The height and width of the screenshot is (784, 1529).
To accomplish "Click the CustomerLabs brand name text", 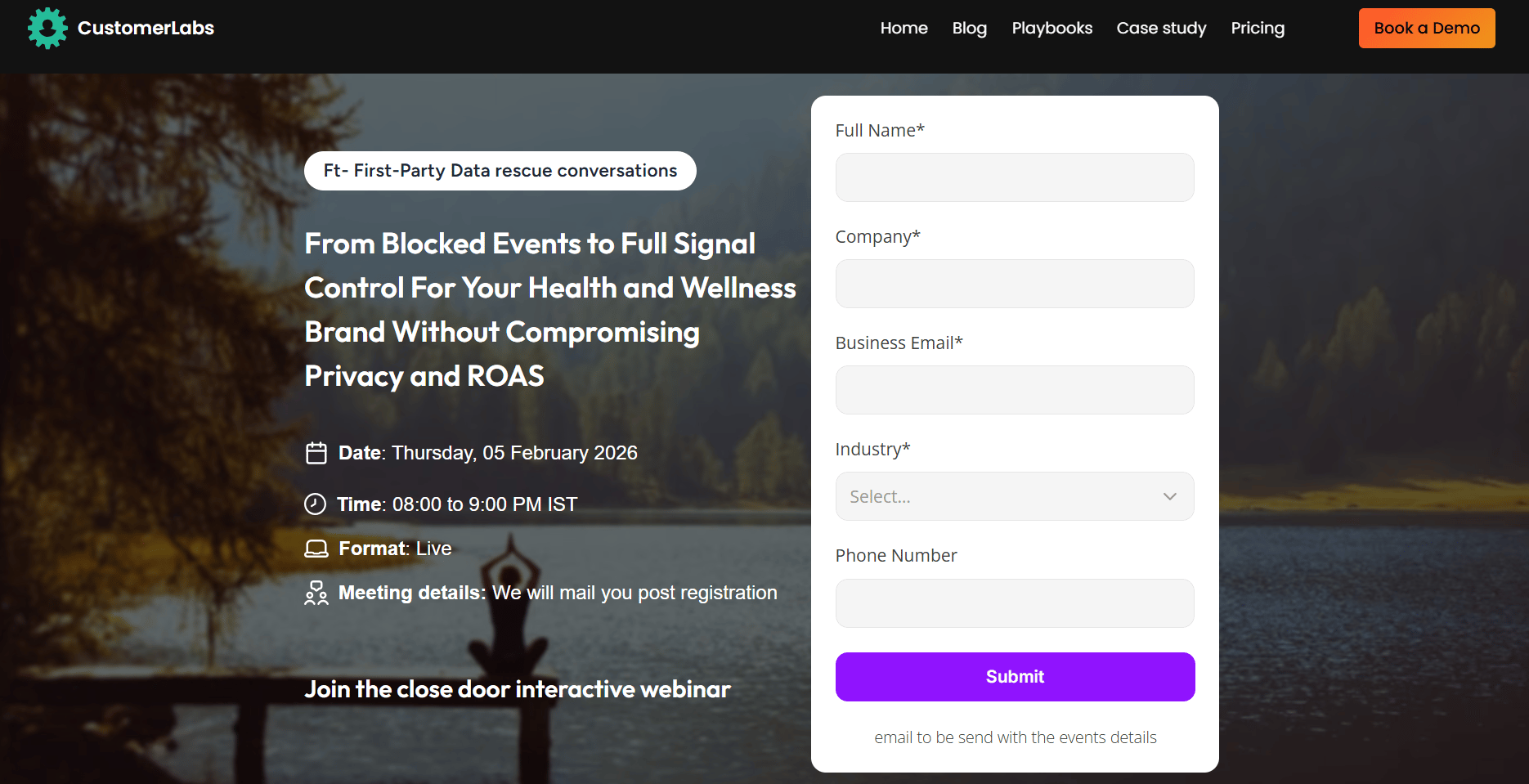I will click(x=146, y=28).
